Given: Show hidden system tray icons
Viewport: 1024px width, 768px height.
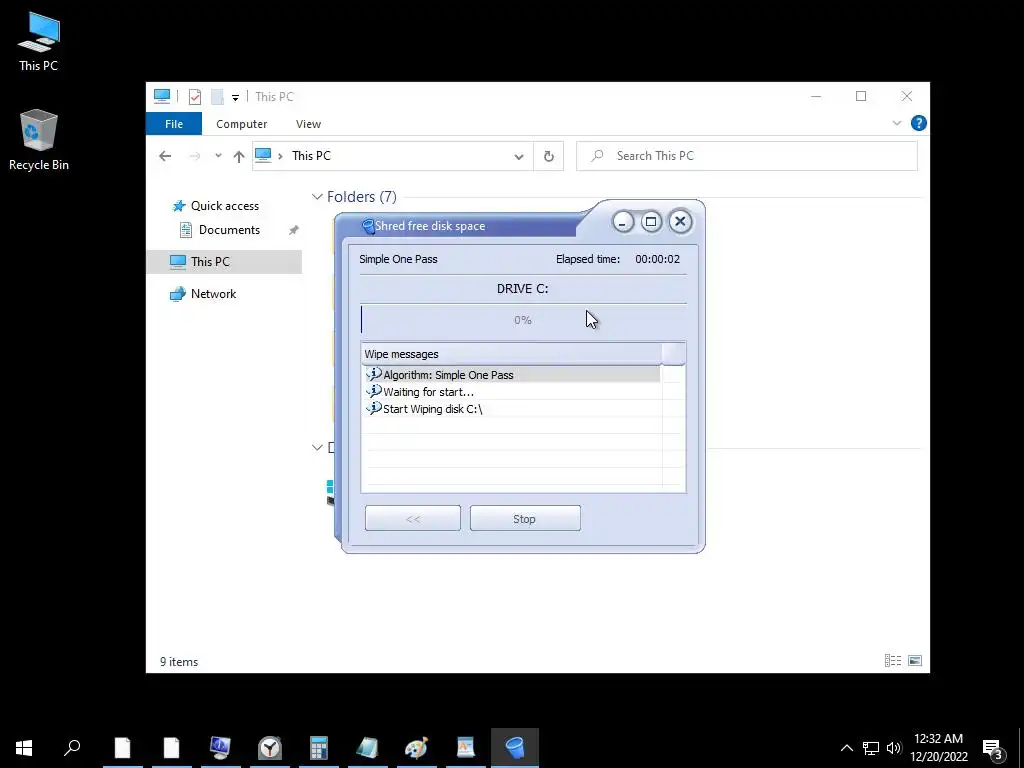Looking at the screenshot, I should pos(846,748).
